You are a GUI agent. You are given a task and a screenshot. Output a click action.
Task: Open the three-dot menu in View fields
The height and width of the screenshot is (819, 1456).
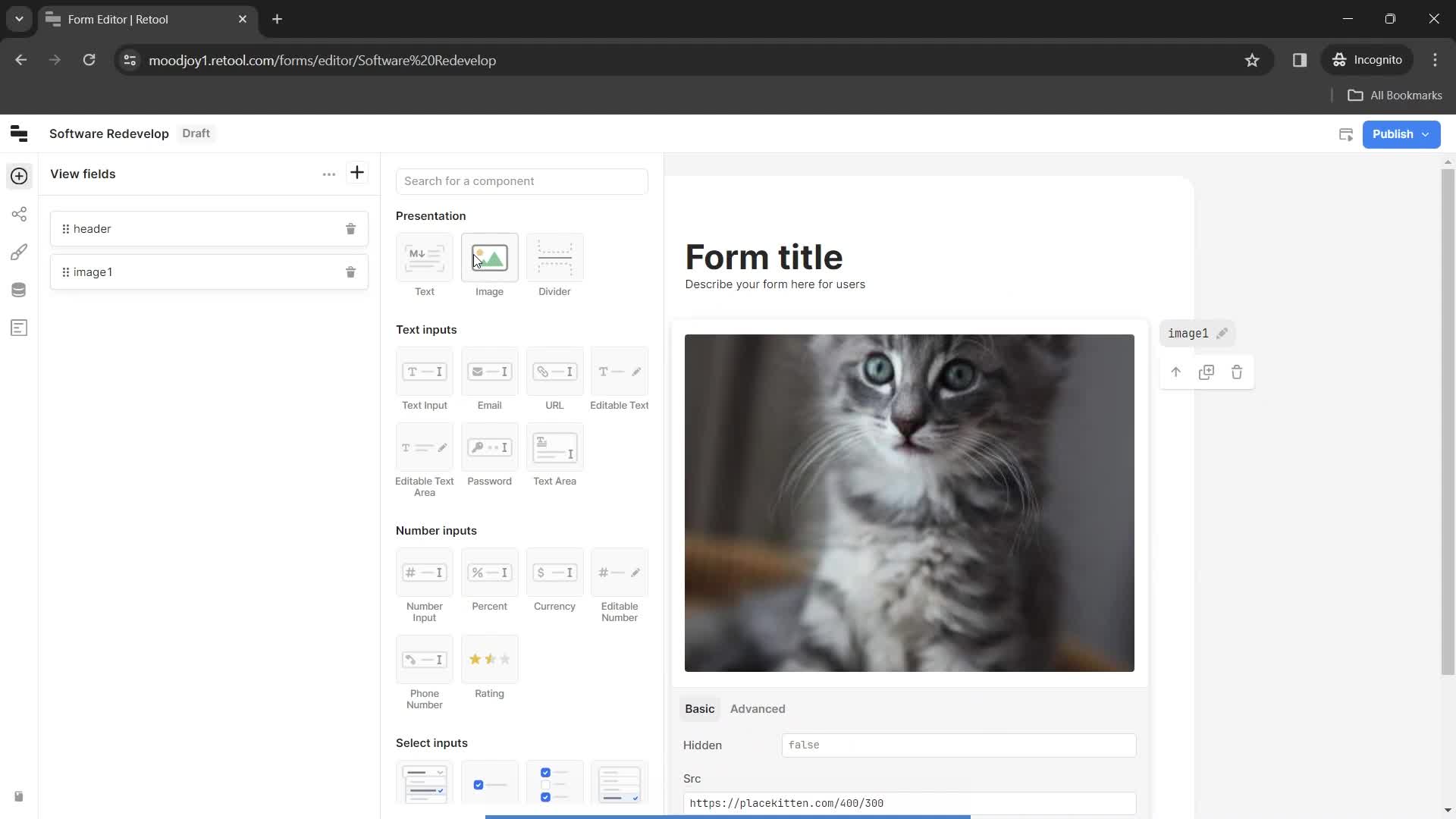tap(329, 173)
